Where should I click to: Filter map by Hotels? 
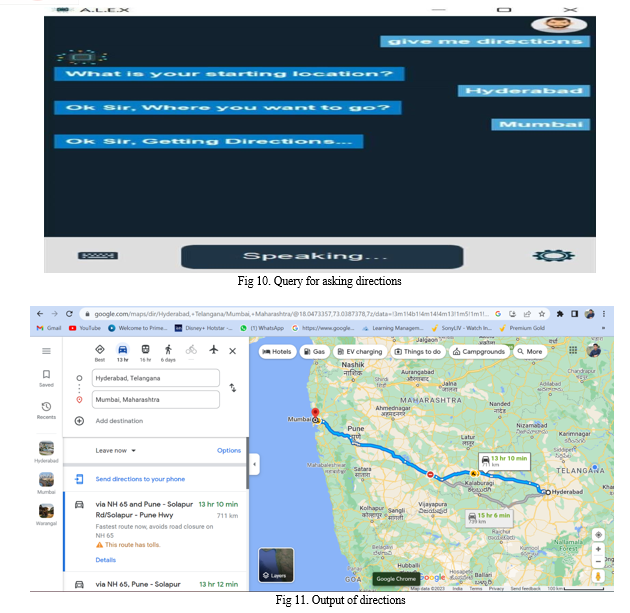pyautogui.click(x=277, y=351)
